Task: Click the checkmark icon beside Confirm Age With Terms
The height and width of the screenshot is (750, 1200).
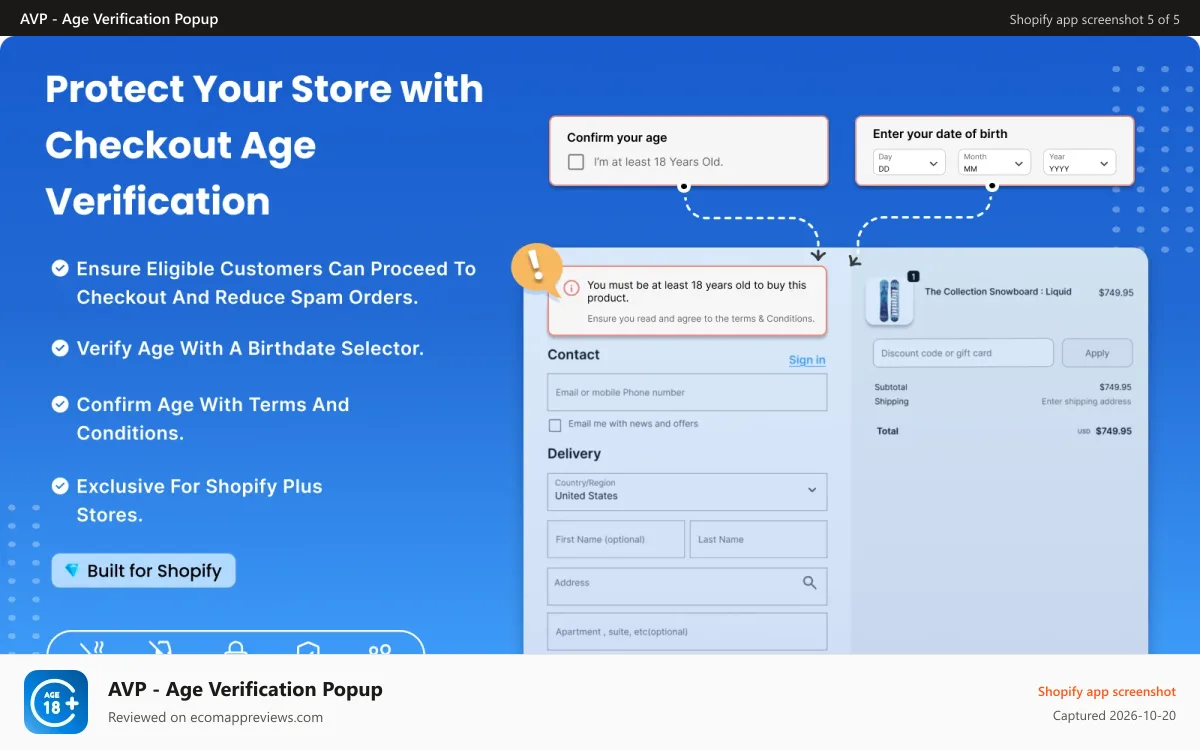Action: point(60,404)
